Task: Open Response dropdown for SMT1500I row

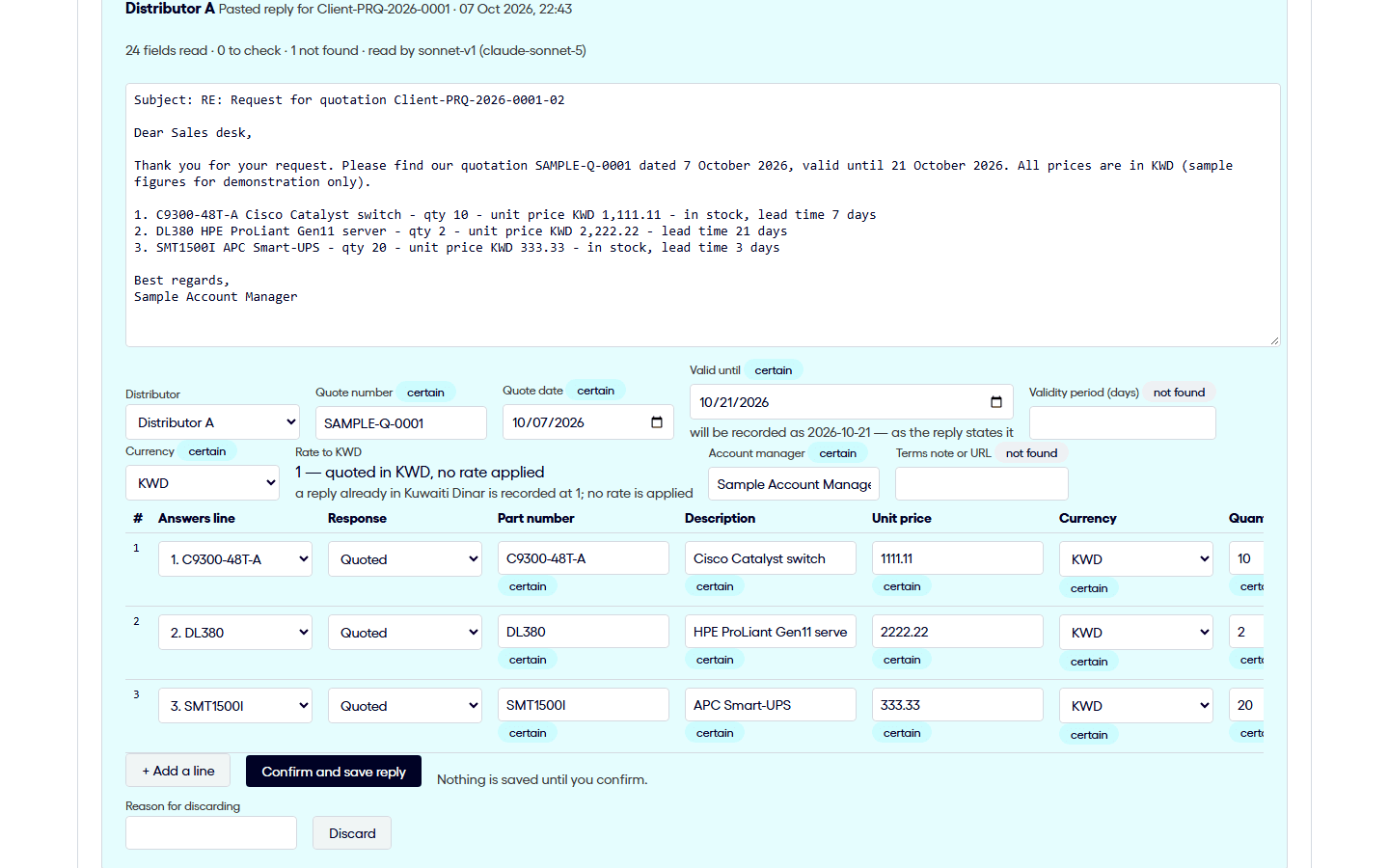Action: point(405,706)
